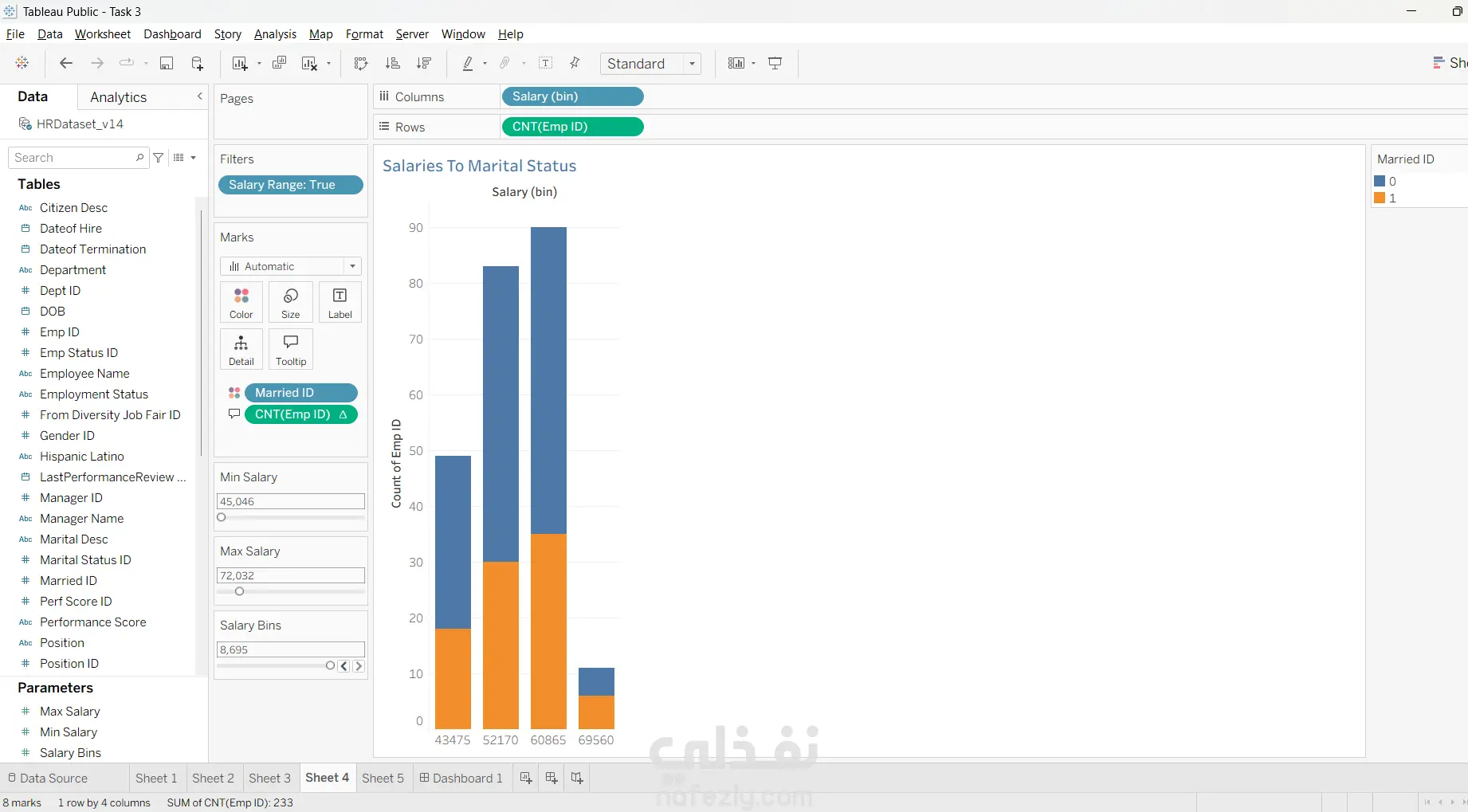
Task: Duplicate the current sheet
Action: 279,63
